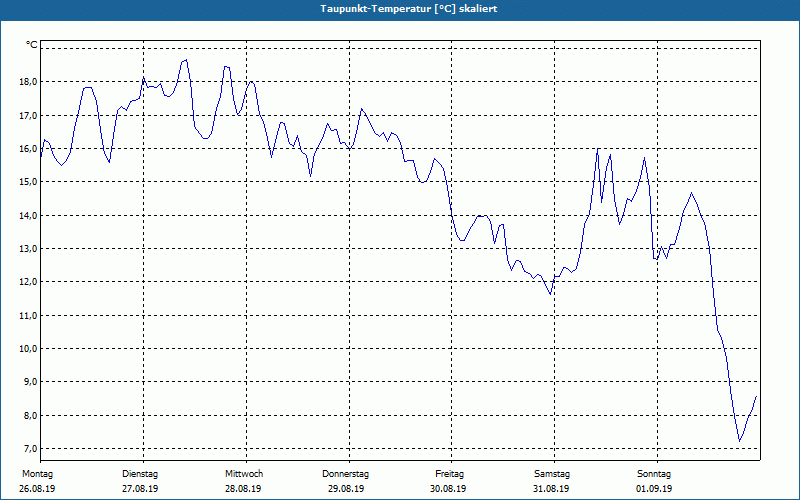
Task: Click the date 27.08.19
Action: (140, 489)
